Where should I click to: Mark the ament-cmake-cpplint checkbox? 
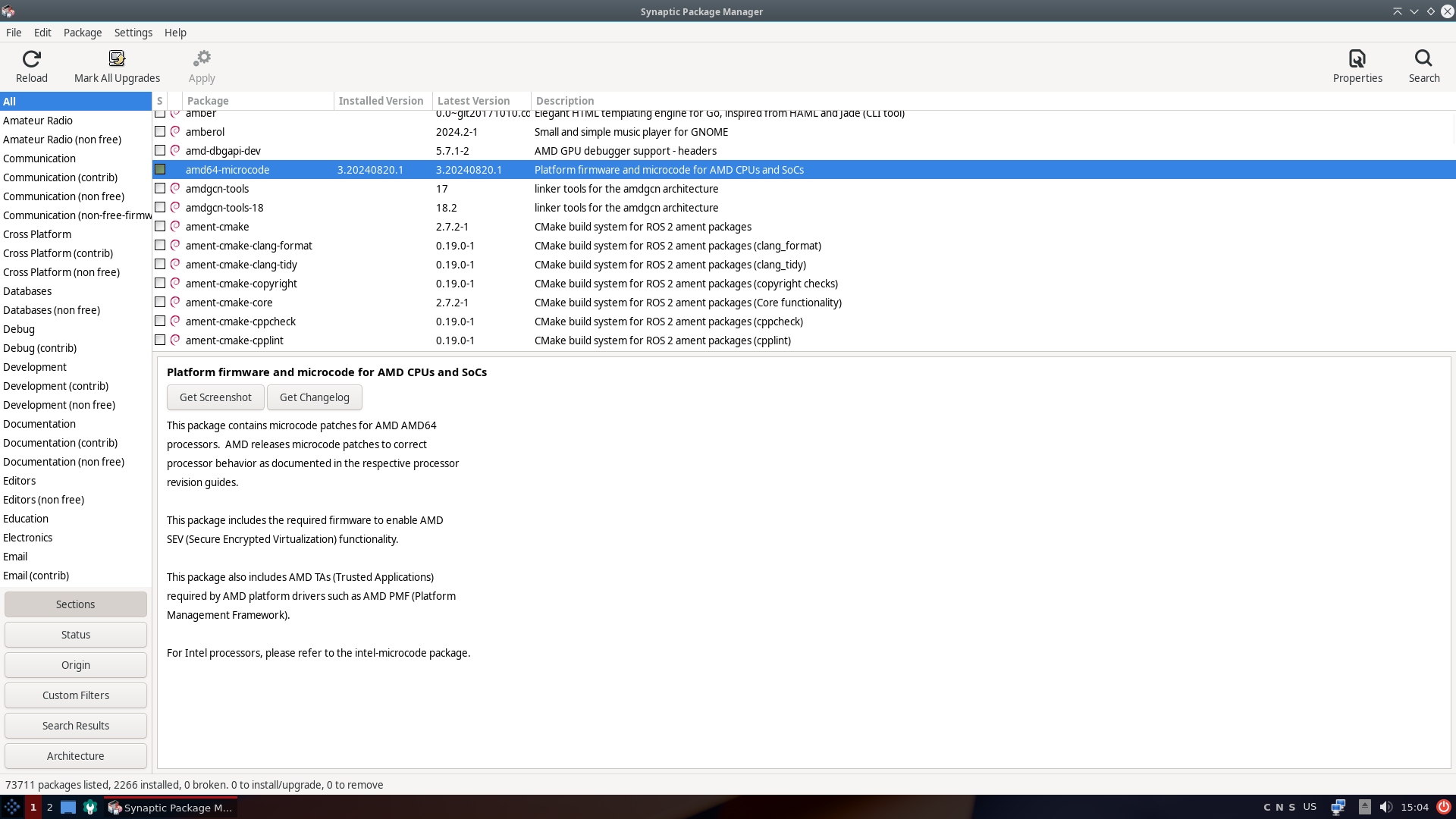pyautogui.click(x=160, y=340)
